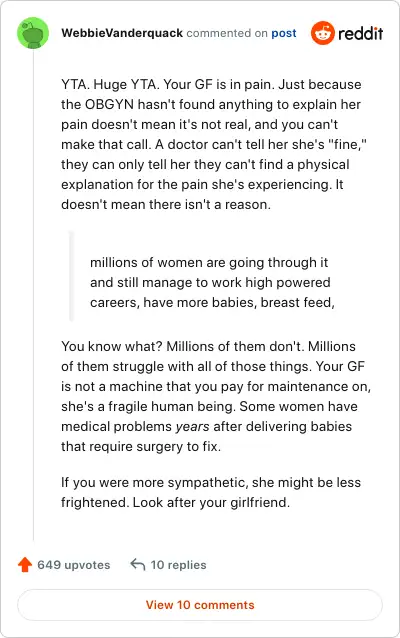Click the opening 'YTA. Huge YTA.' paragraph
Viewport: 400px width, 638px height.
point(214,144)
